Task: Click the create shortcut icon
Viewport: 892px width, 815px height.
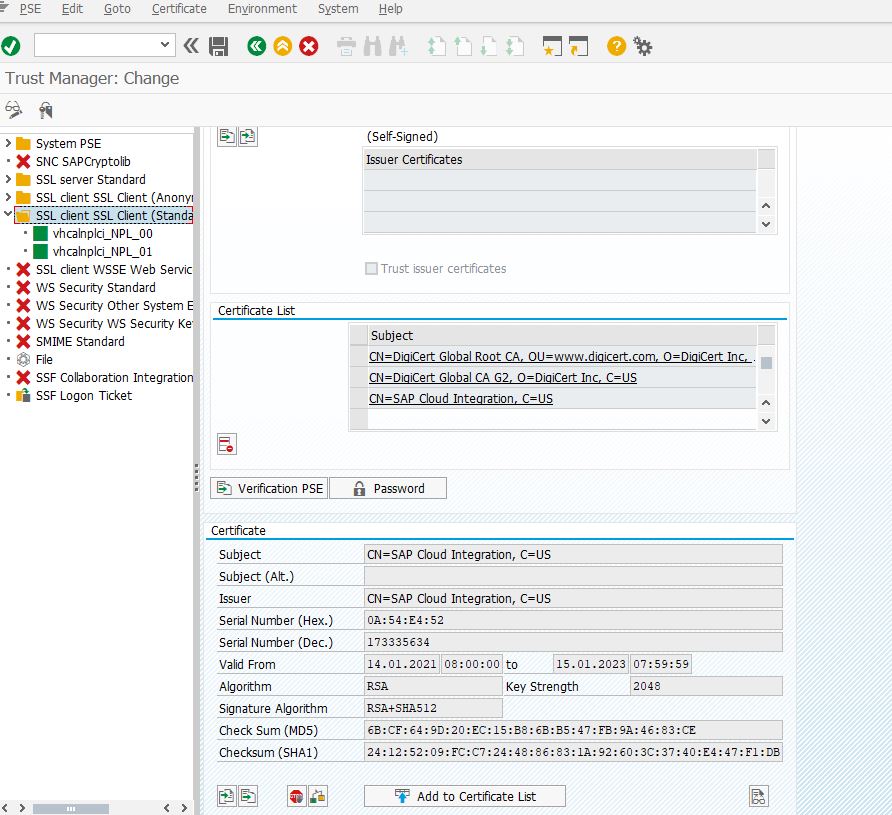Action: (x=579, y=46)
